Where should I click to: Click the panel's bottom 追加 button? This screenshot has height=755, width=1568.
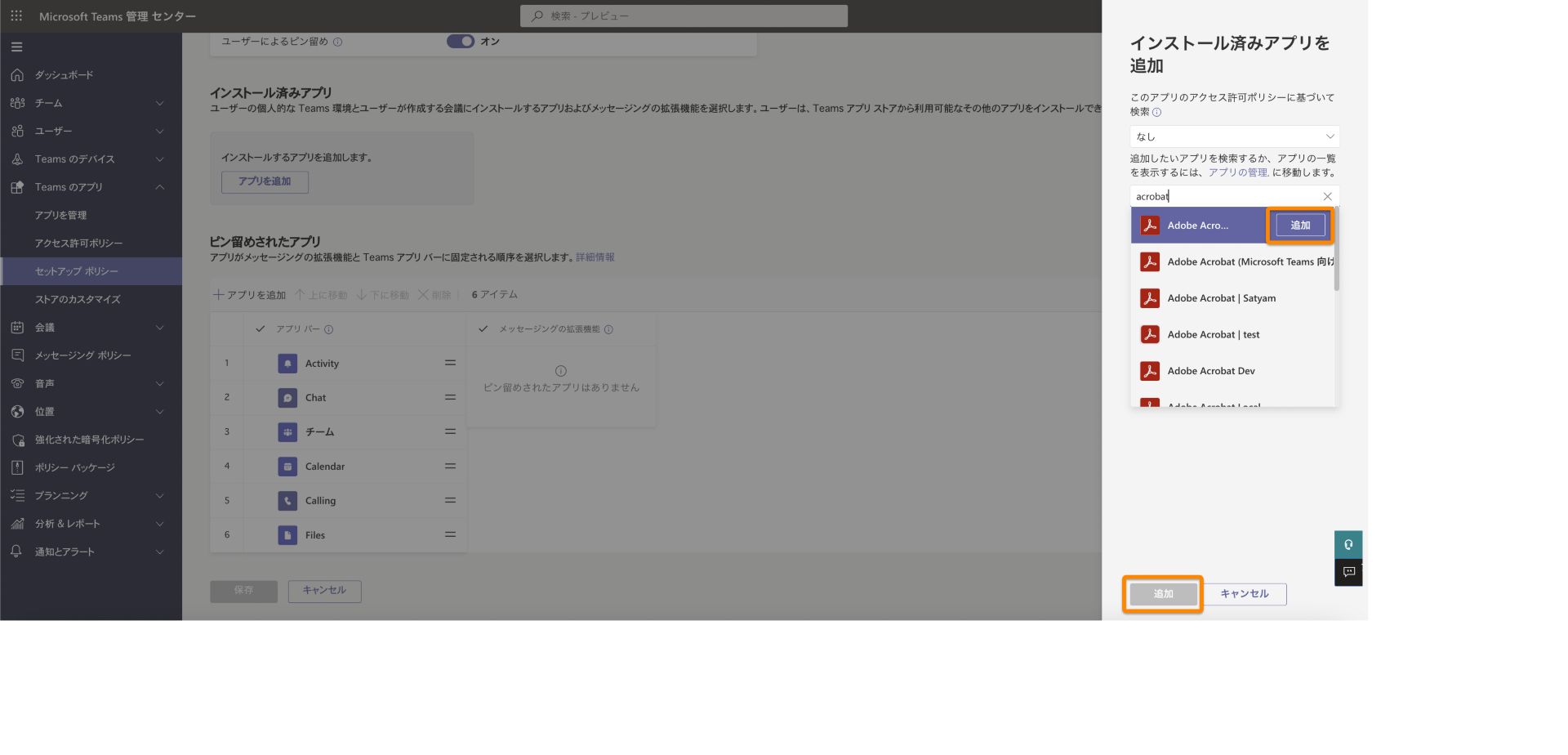[1163, 594]
